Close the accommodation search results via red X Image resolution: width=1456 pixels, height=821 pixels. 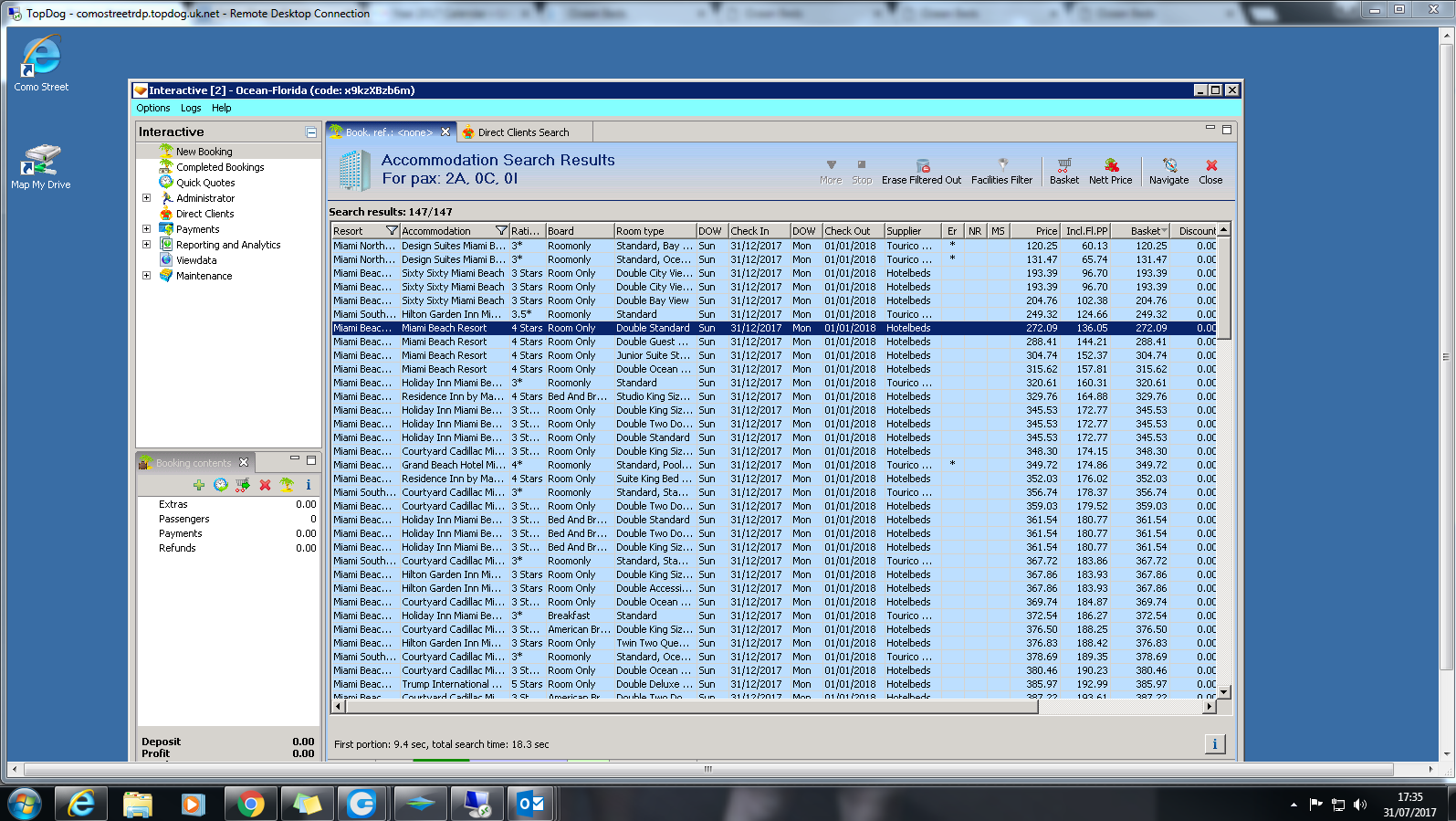tap(1210, 172)
